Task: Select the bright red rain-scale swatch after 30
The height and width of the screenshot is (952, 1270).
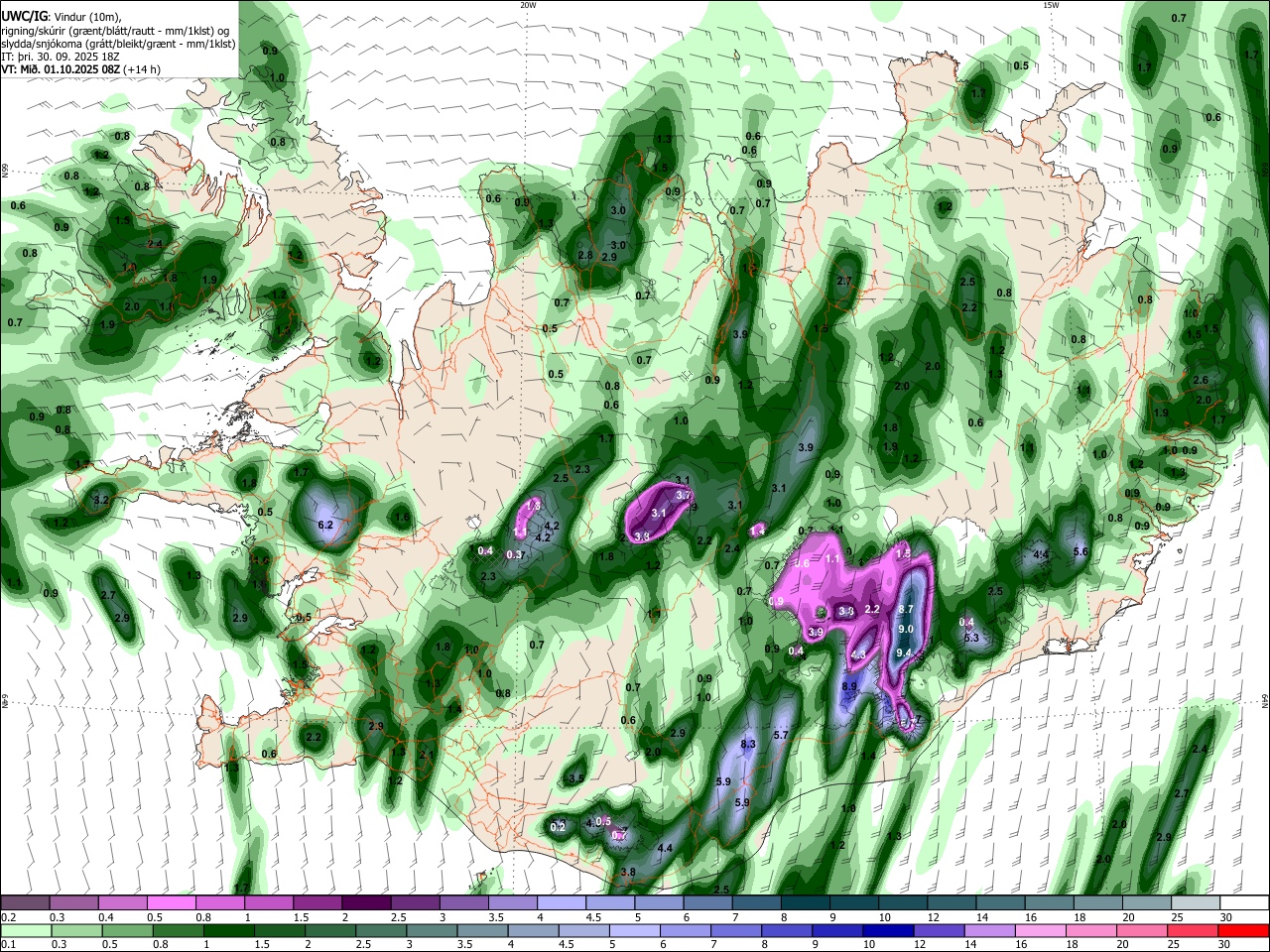Action: [1245, 930]
